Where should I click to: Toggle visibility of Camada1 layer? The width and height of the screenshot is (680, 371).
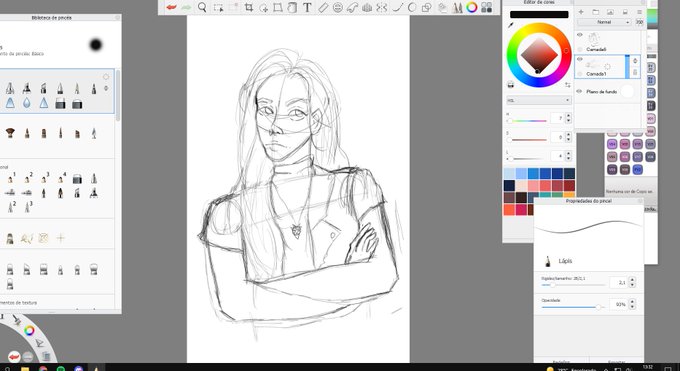coord(580,59)
